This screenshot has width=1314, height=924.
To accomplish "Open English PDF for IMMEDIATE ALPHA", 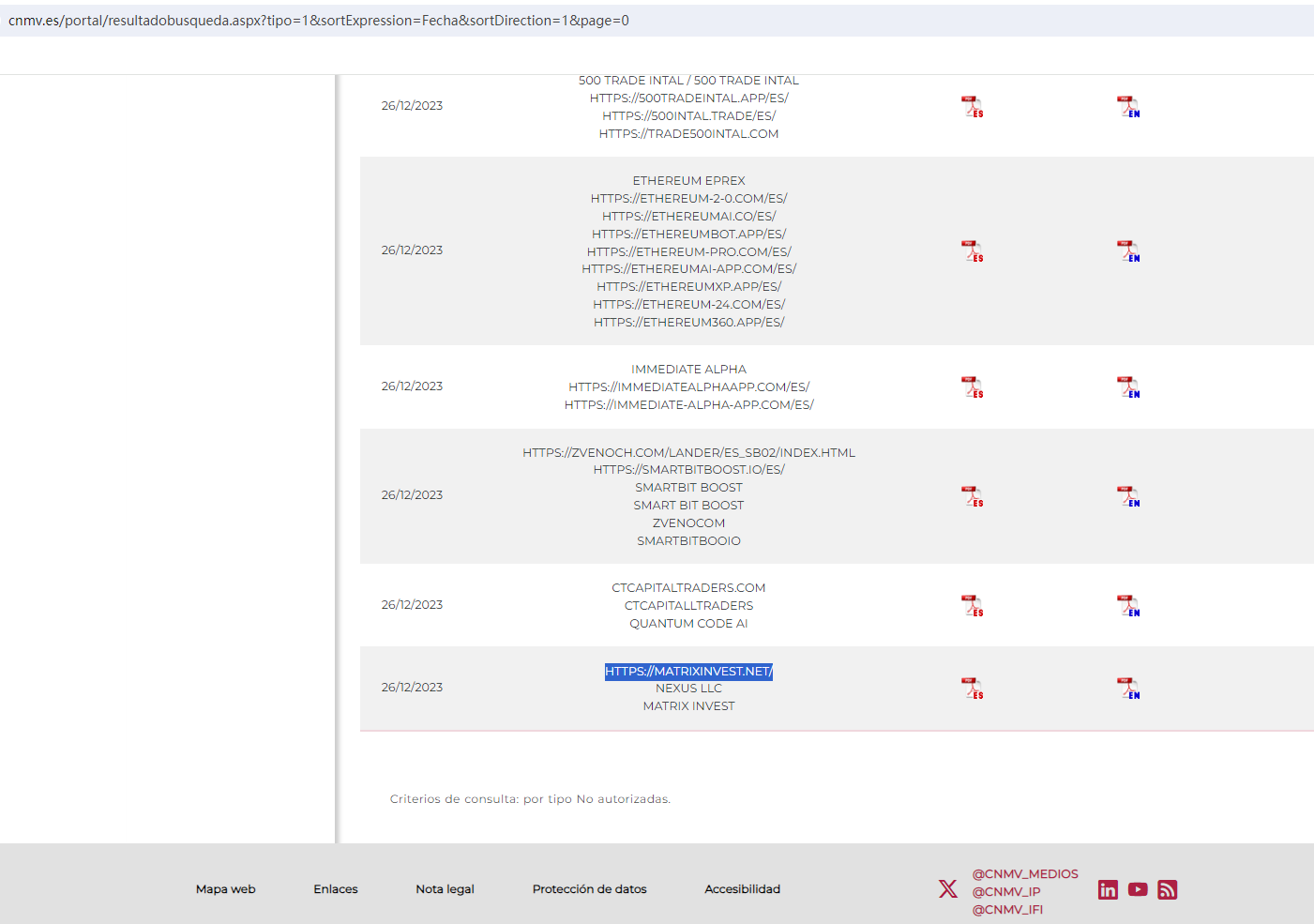I will [1128, 387].
